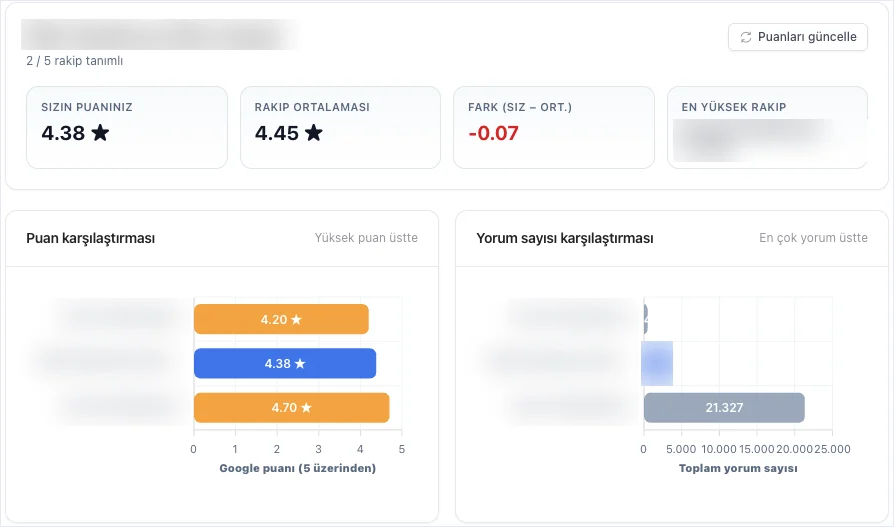Select the orange 4.70 rating bar
This screenshot has height=527, width=894.
click(x=291, y=408)
